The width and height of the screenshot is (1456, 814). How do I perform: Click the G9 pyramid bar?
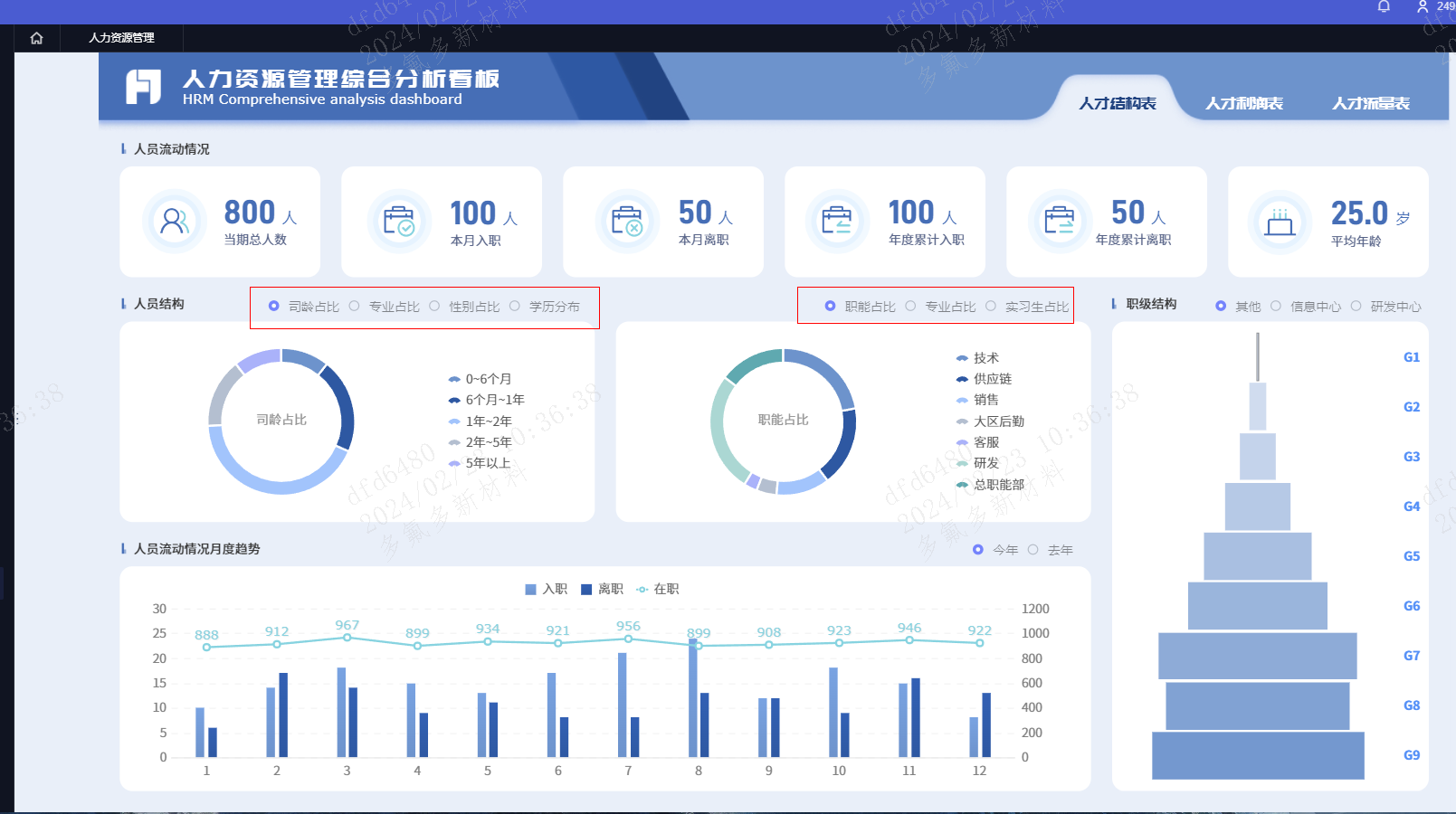[x=1258, y=755]
